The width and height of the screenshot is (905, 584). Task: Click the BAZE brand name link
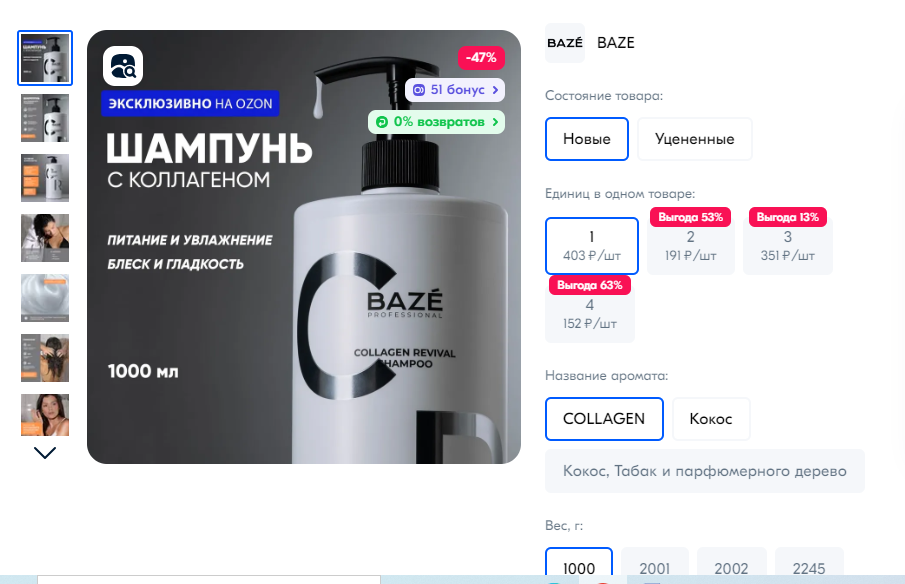(616, 43)
